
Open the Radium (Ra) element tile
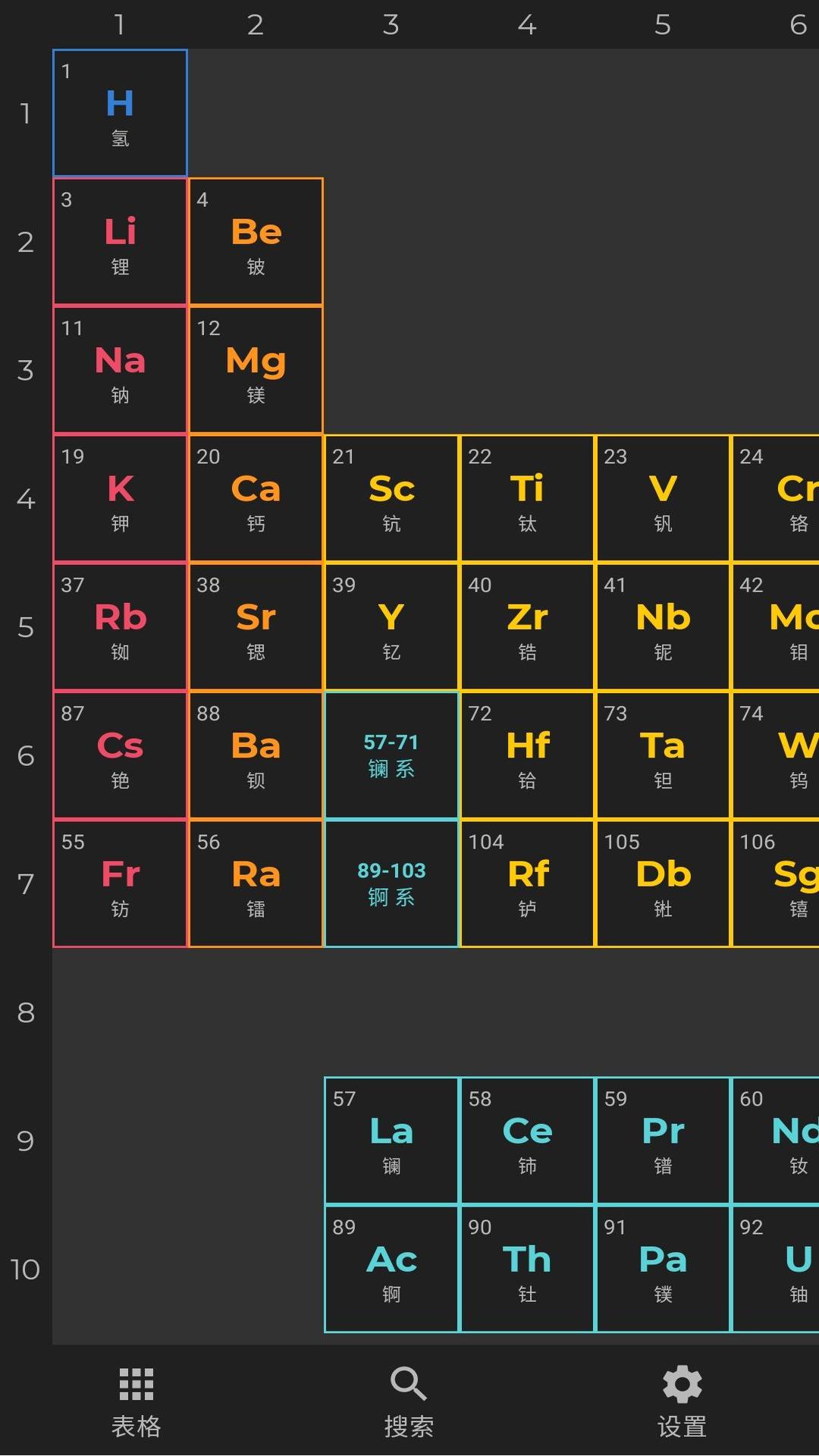point(256,883)
